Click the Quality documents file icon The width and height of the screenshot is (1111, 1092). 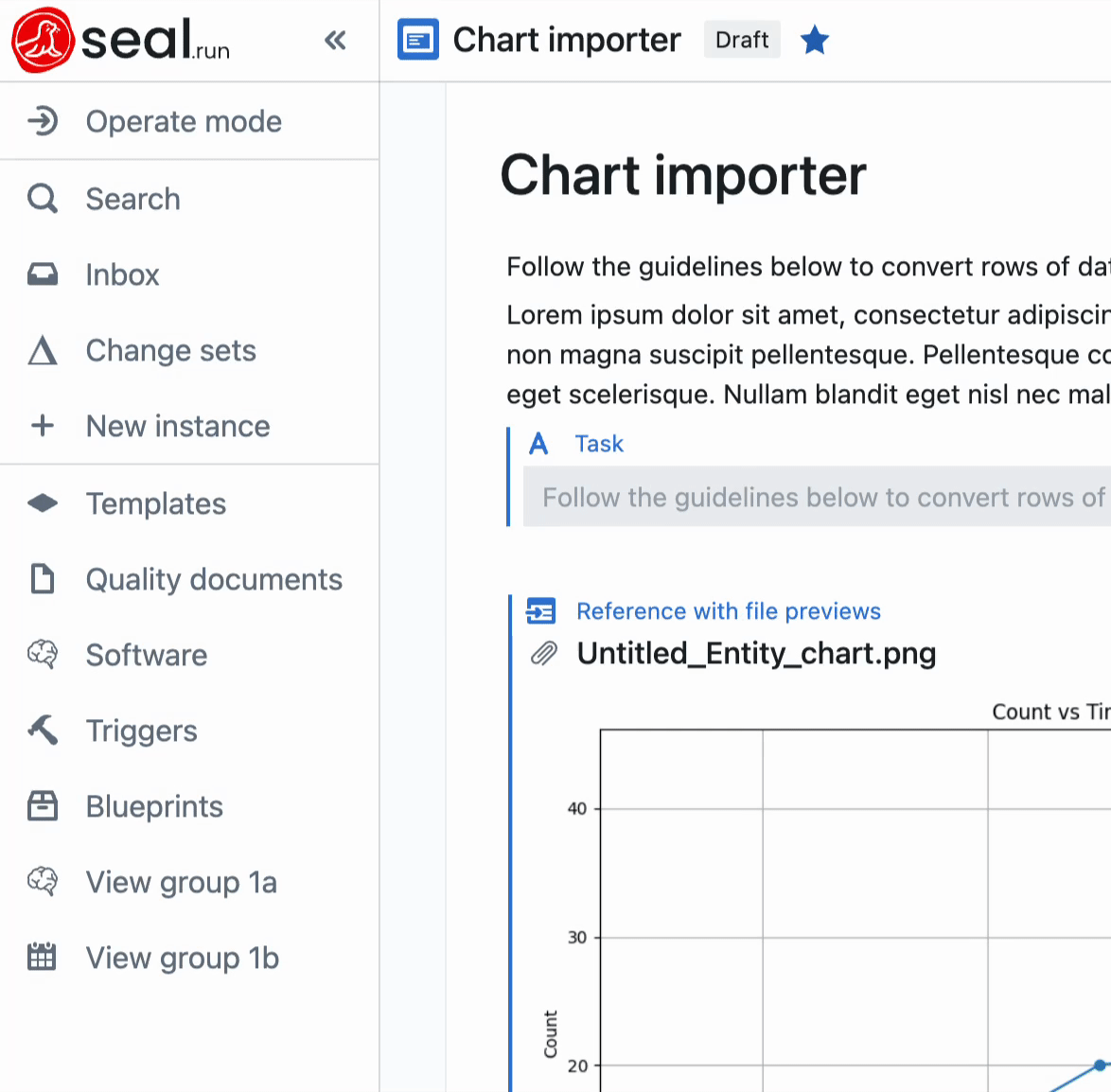pos(43,579)
